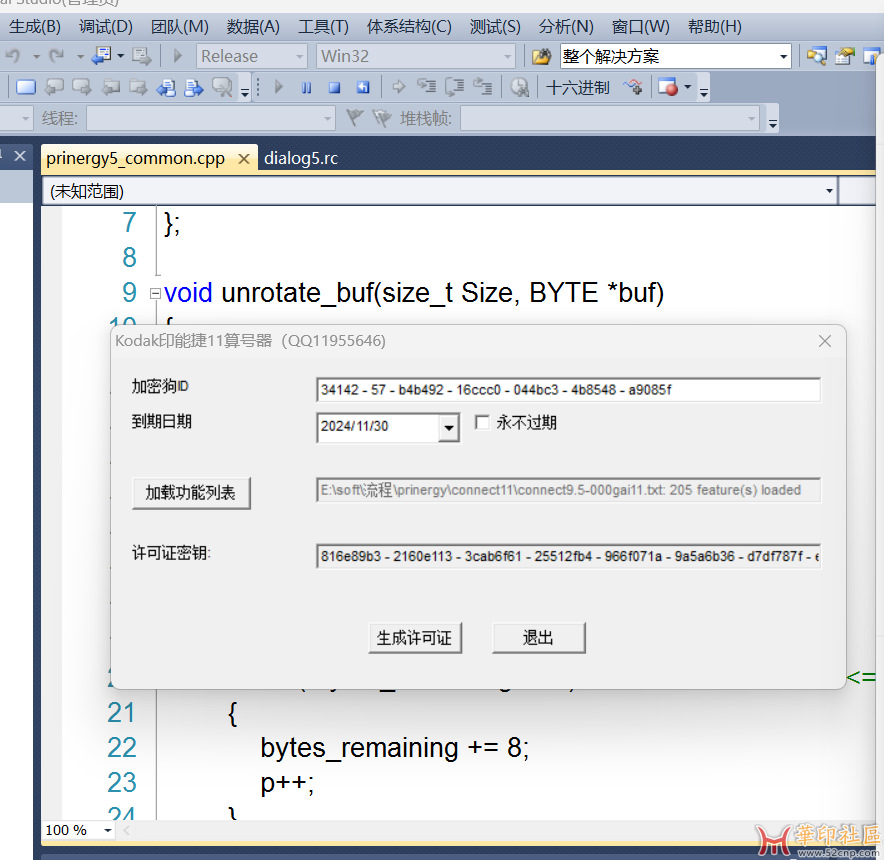This screenshot has width=884, height=860.
Task: Click the blue rectangle window icon in comment toolbar
Action: pos(26,87)
